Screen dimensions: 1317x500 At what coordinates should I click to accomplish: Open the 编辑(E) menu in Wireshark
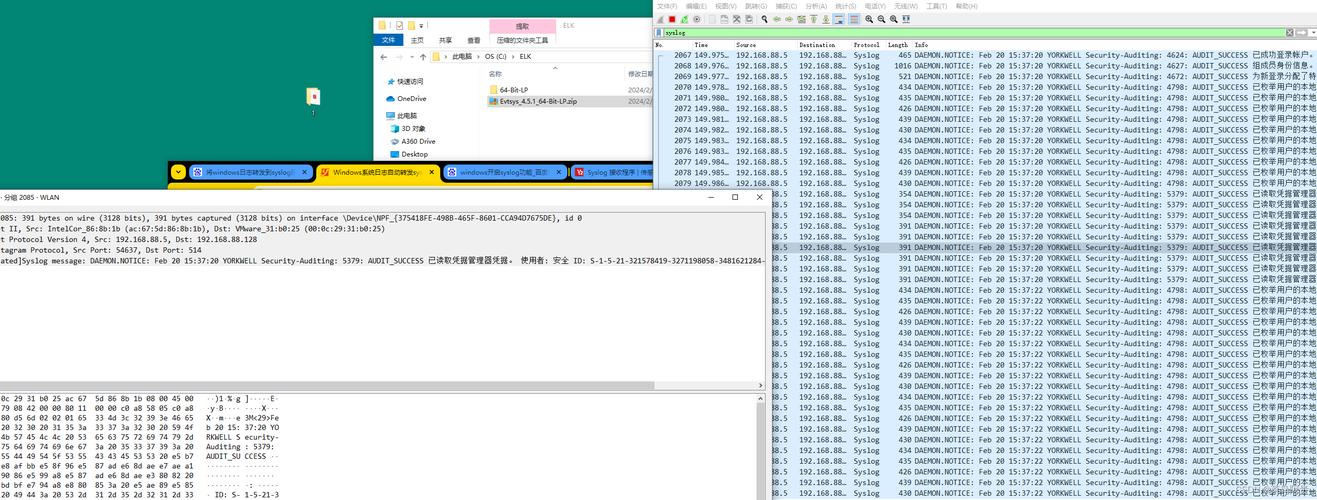696,6
